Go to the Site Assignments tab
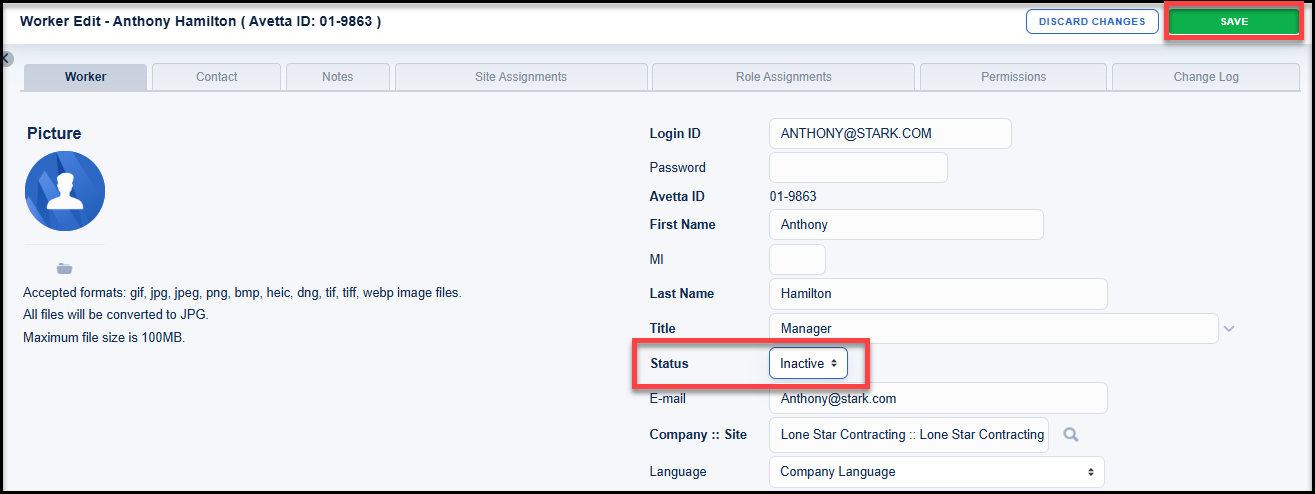This screenshot has height=494, width=1315. pyautogui.click(x=520, y=77)
